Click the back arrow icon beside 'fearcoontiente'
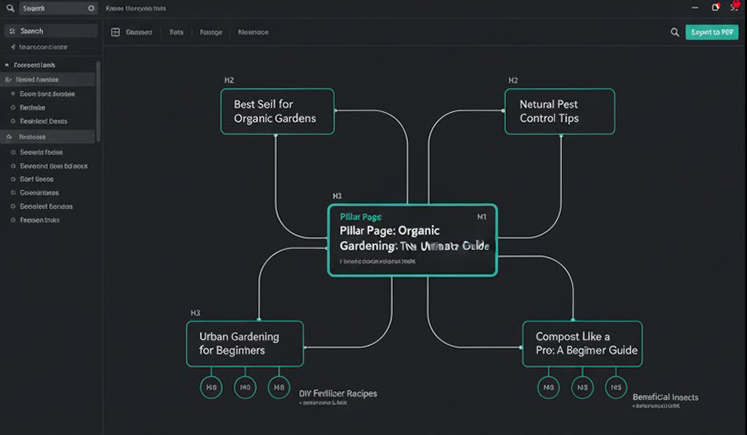The height and width of the screenshot is (435, 747). coord(13,47)
